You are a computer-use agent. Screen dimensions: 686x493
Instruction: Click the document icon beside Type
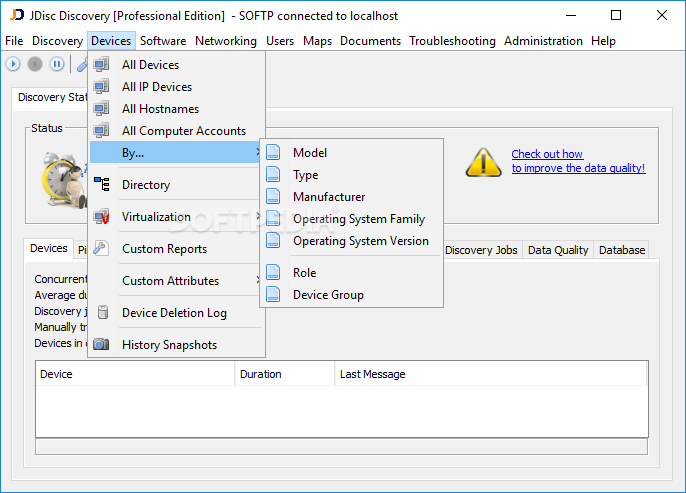[x=273, y=174]
